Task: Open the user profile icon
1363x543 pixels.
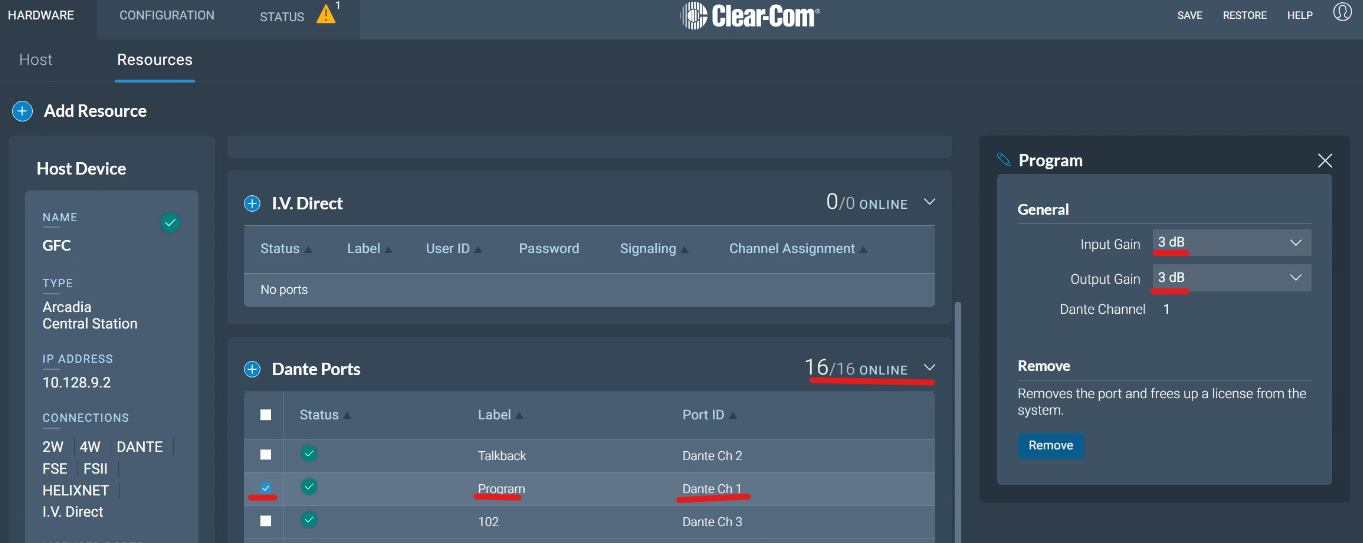Action: click(1342, 13)
